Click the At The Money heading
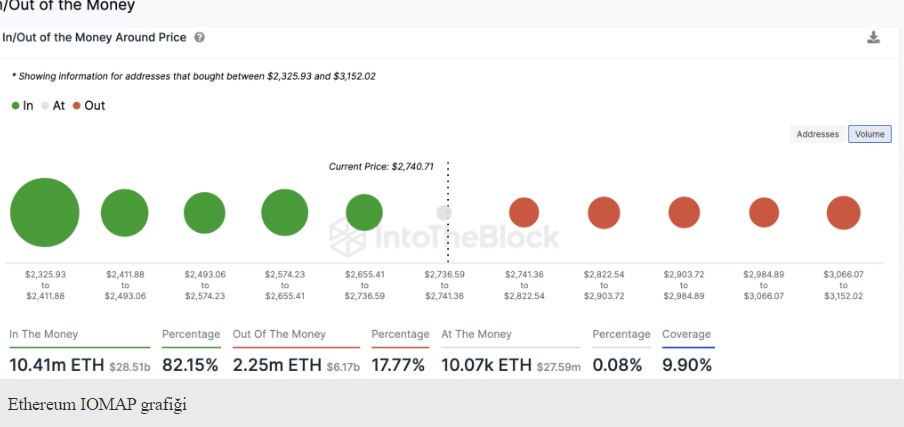This screenshot has height=427, width=904. 476,334
